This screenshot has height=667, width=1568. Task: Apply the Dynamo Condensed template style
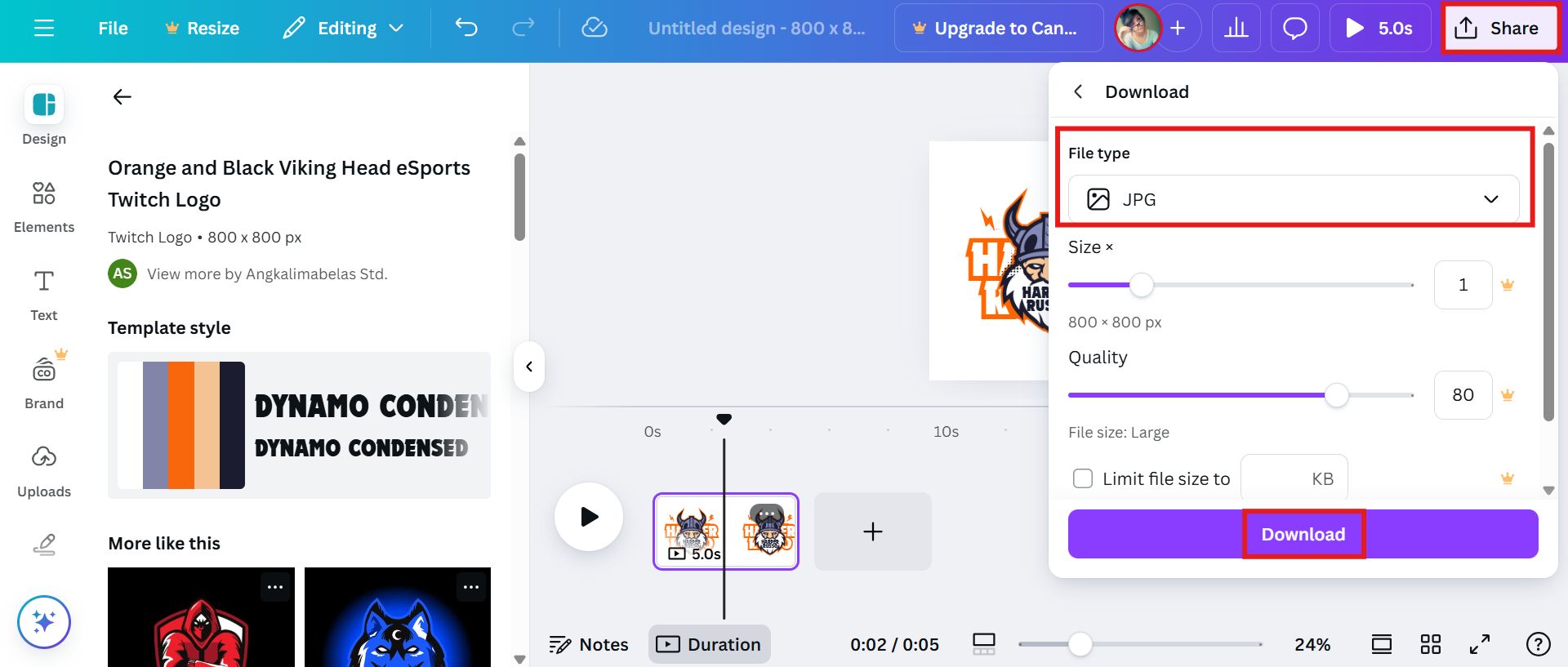(x=299, y=425)
